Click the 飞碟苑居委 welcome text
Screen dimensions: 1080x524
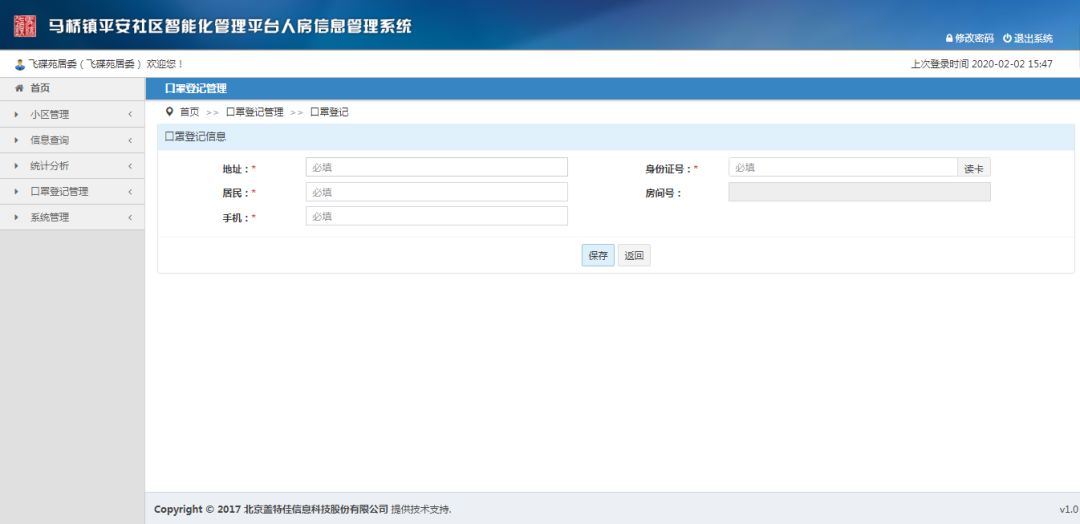(105, 64)
